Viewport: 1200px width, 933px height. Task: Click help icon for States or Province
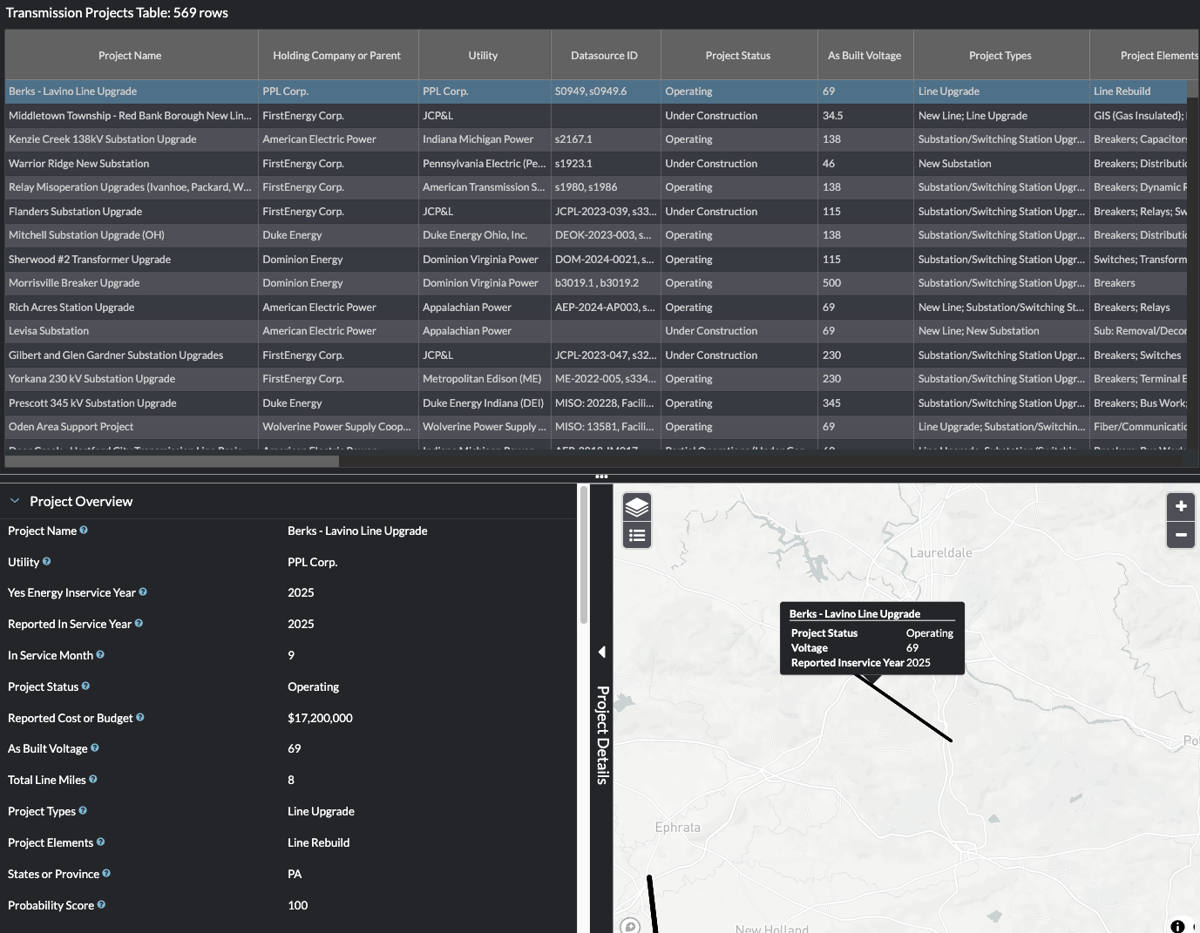pyautogui.click(x=107, y=873)
